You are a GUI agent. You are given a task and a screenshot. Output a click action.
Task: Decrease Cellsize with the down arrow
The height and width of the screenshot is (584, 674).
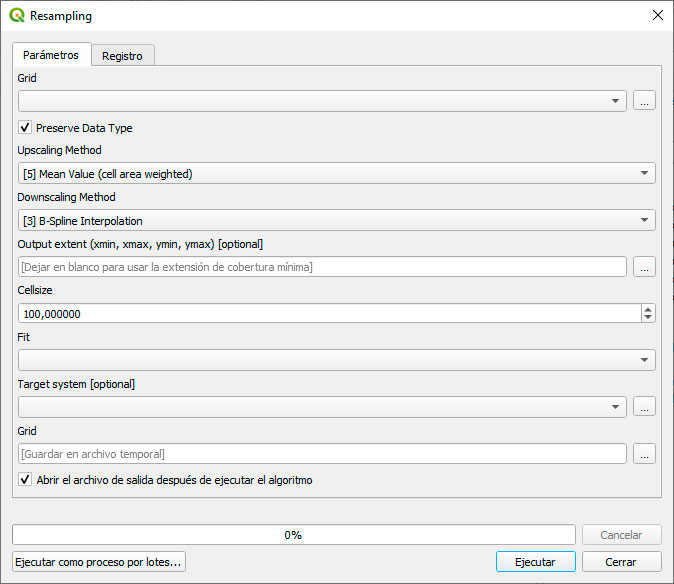[x=648, y=318]
